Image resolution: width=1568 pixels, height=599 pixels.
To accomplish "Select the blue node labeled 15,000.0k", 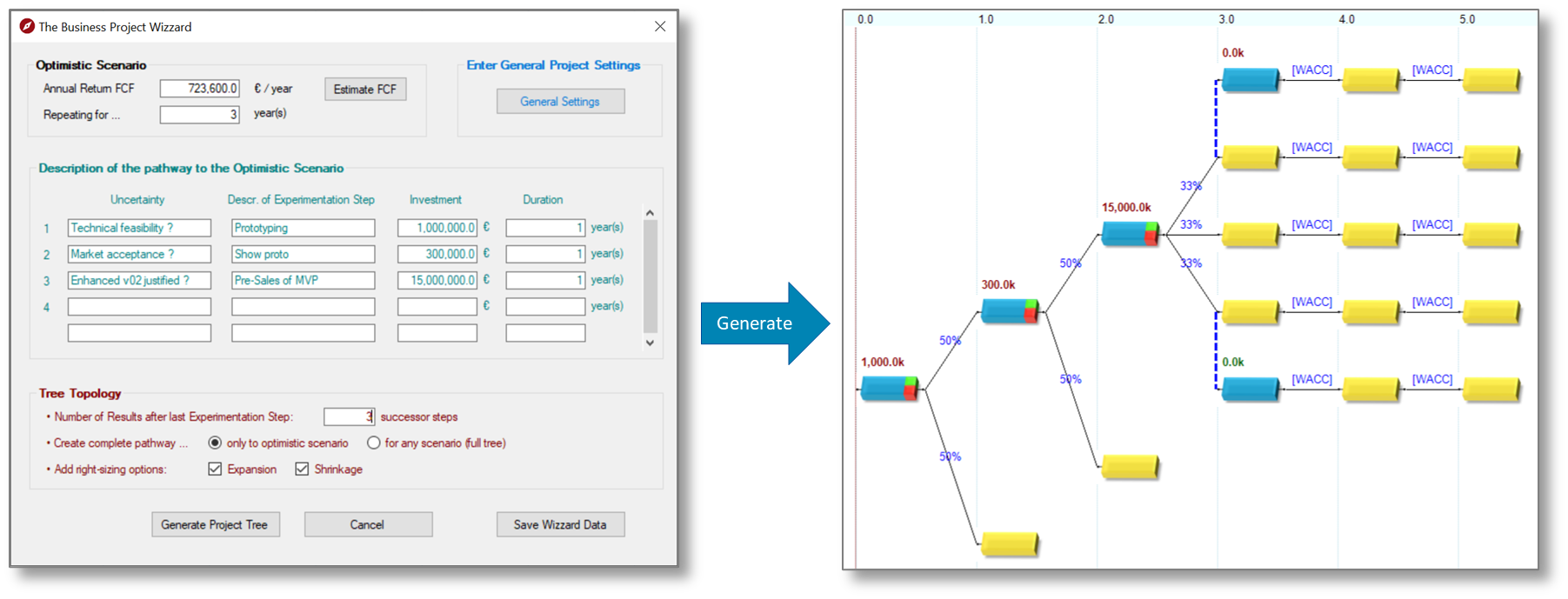I will (1129, 234).
